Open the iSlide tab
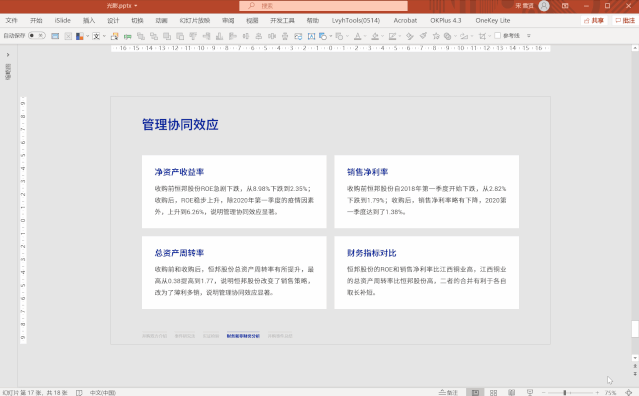The image size is (639, 396). coord(62,20)
